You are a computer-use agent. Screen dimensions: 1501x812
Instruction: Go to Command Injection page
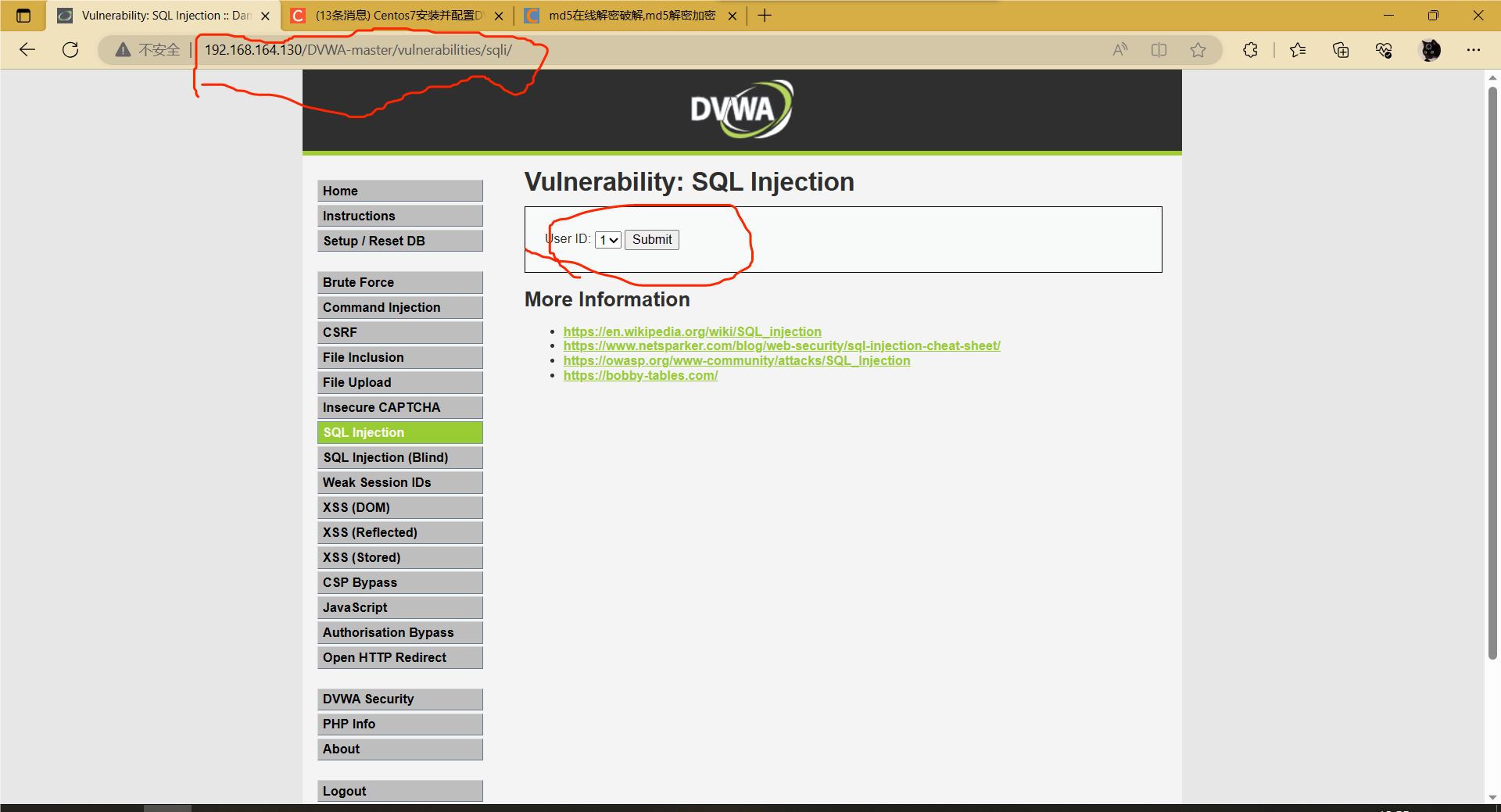click(x=400, y=307)
